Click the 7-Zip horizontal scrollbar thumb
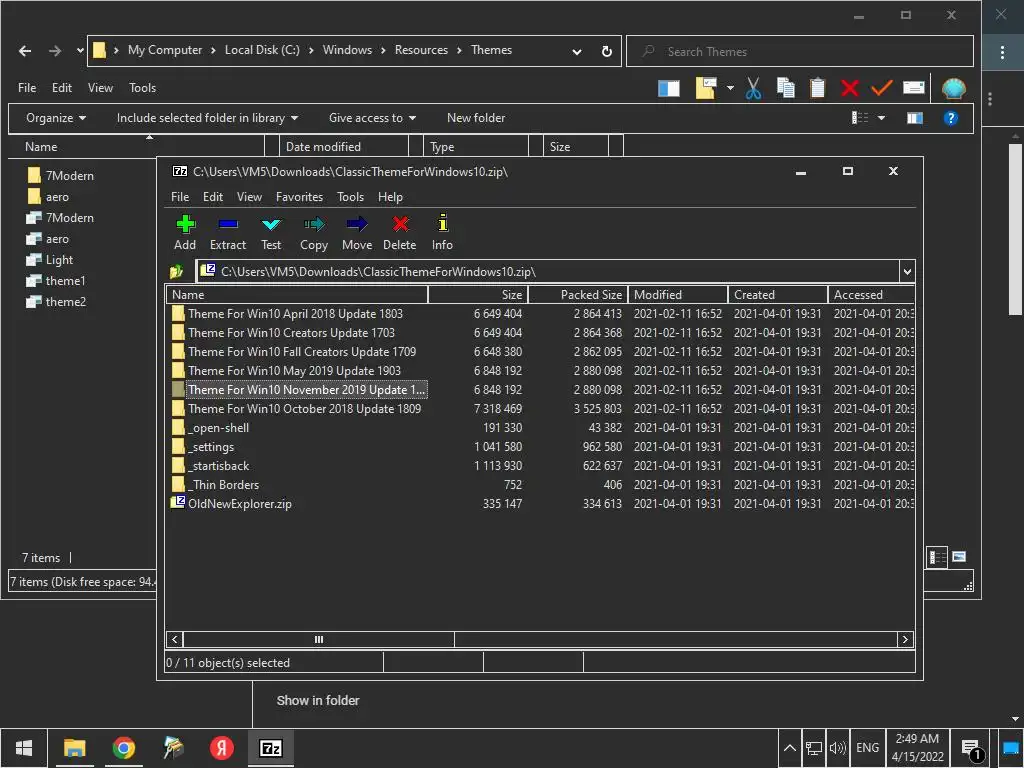The image size is (1024, 768). click(x=319, y=639)
